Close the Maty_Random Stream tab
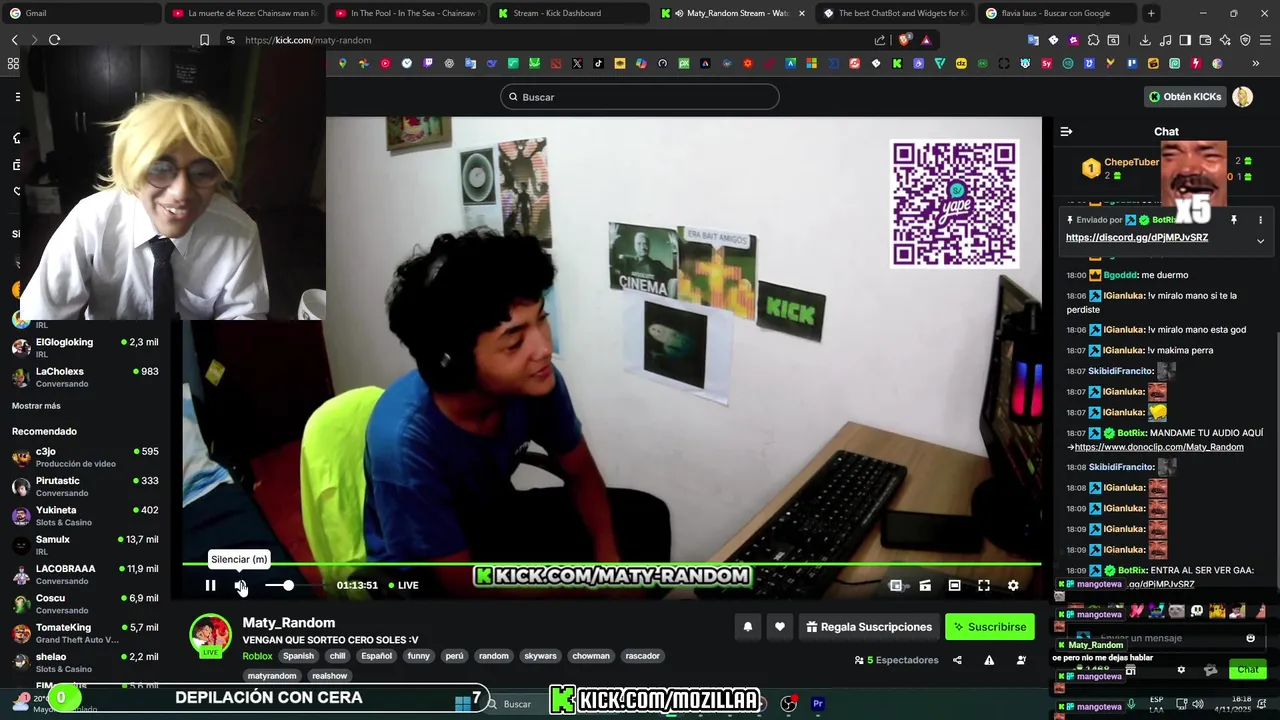Viewport: 1280px width, 720px height. pyautogui.click(x=801, y=13)
